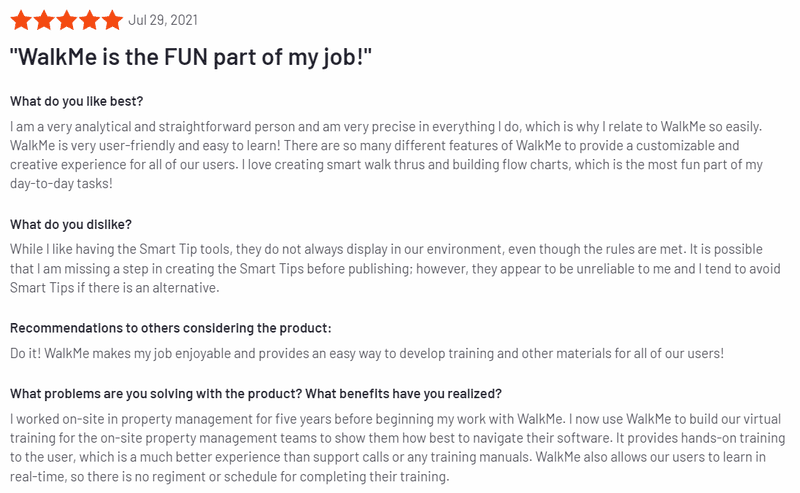Click the "What do you dislike?" heading
This screenshot has width=800, height=493.
click(x=70, y=224)
